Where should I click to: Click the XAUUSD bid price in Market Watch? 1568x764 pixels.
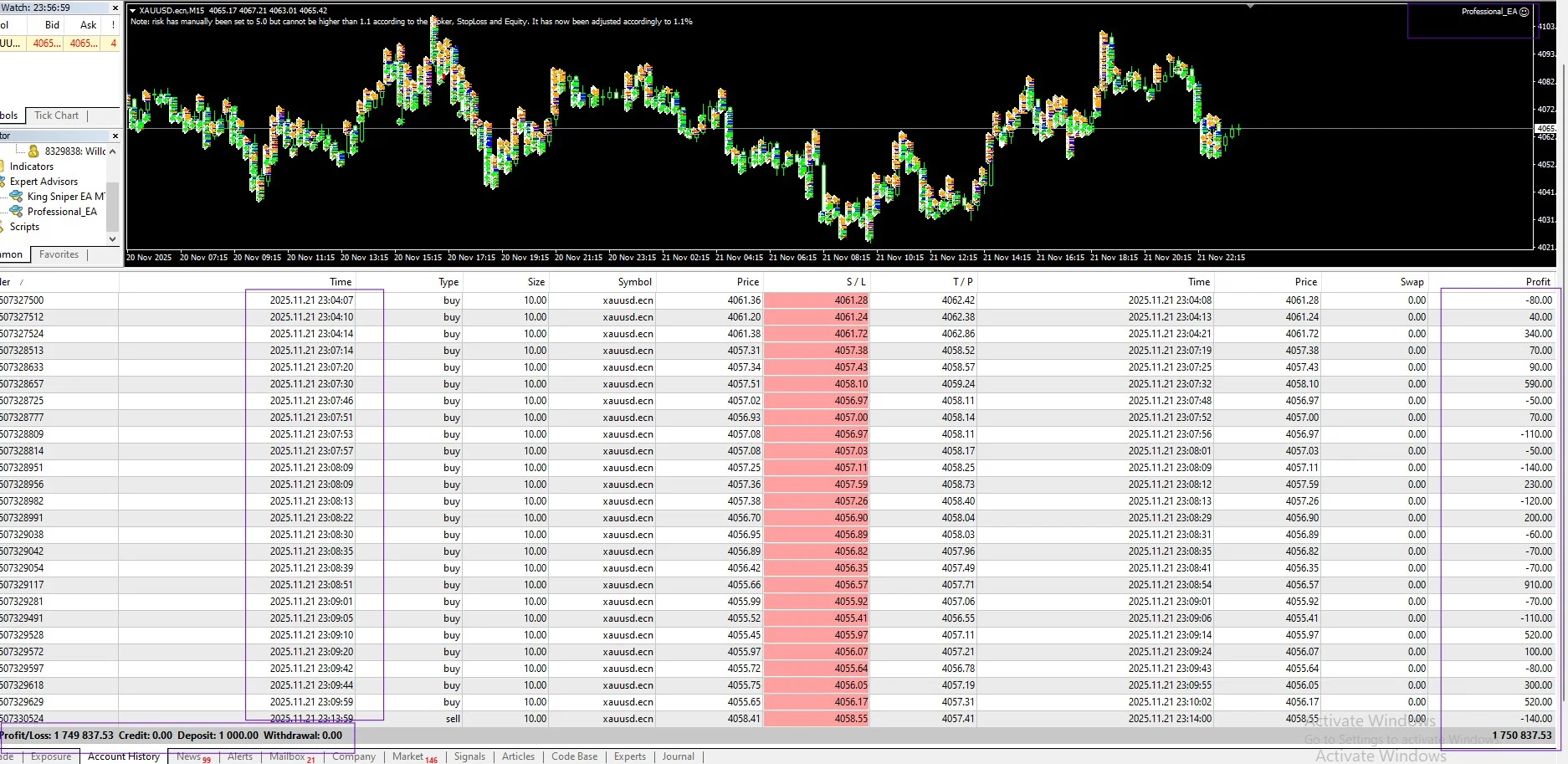46,43
